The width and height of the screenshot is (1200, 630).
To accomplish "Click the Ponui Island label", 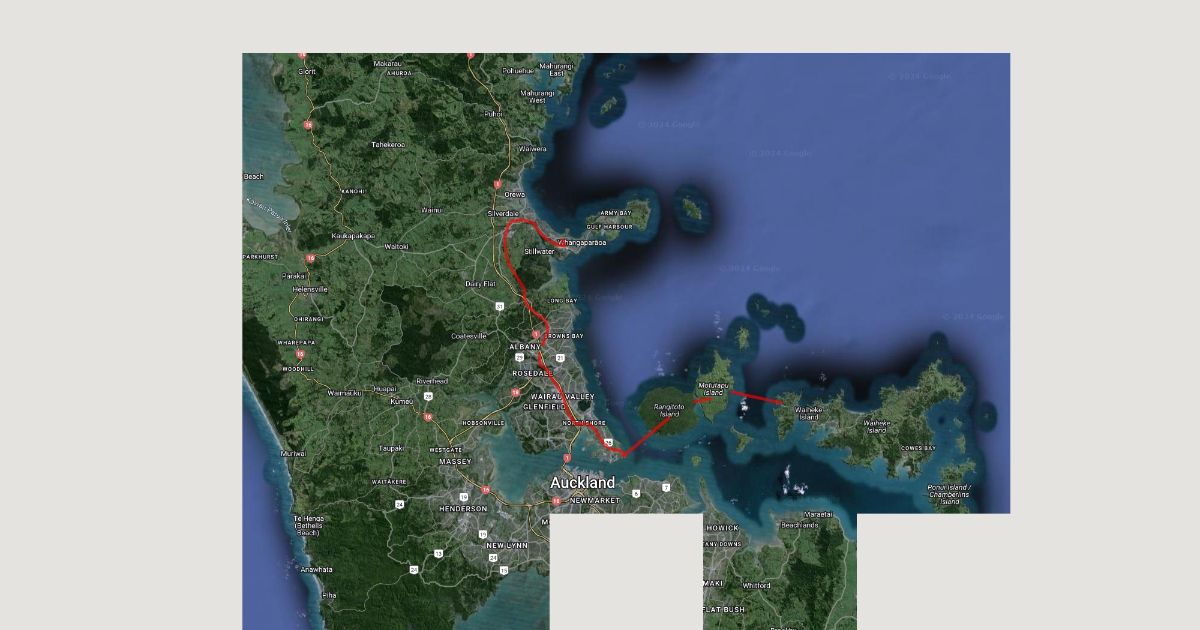I will point(949,491).
